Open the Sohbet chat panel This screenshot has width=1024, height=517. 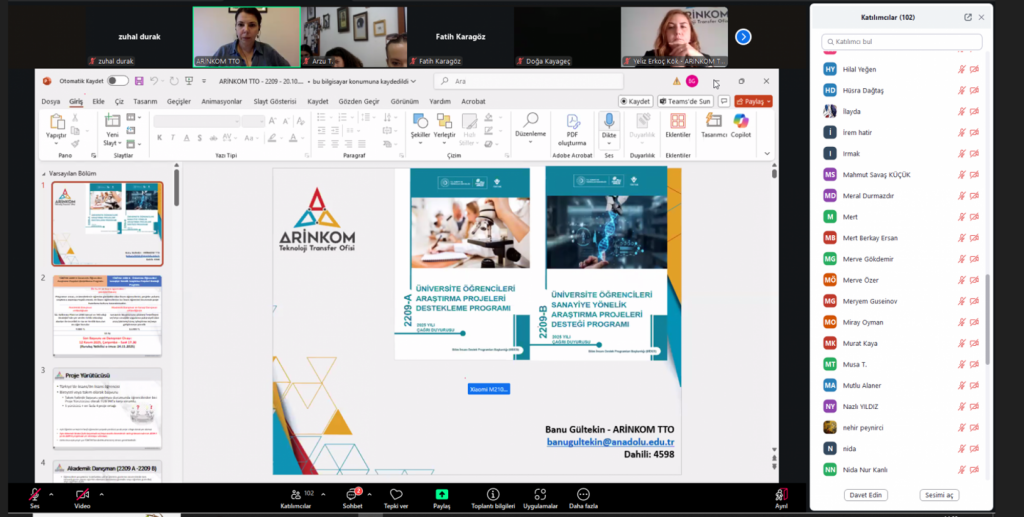tap(352, 495)
